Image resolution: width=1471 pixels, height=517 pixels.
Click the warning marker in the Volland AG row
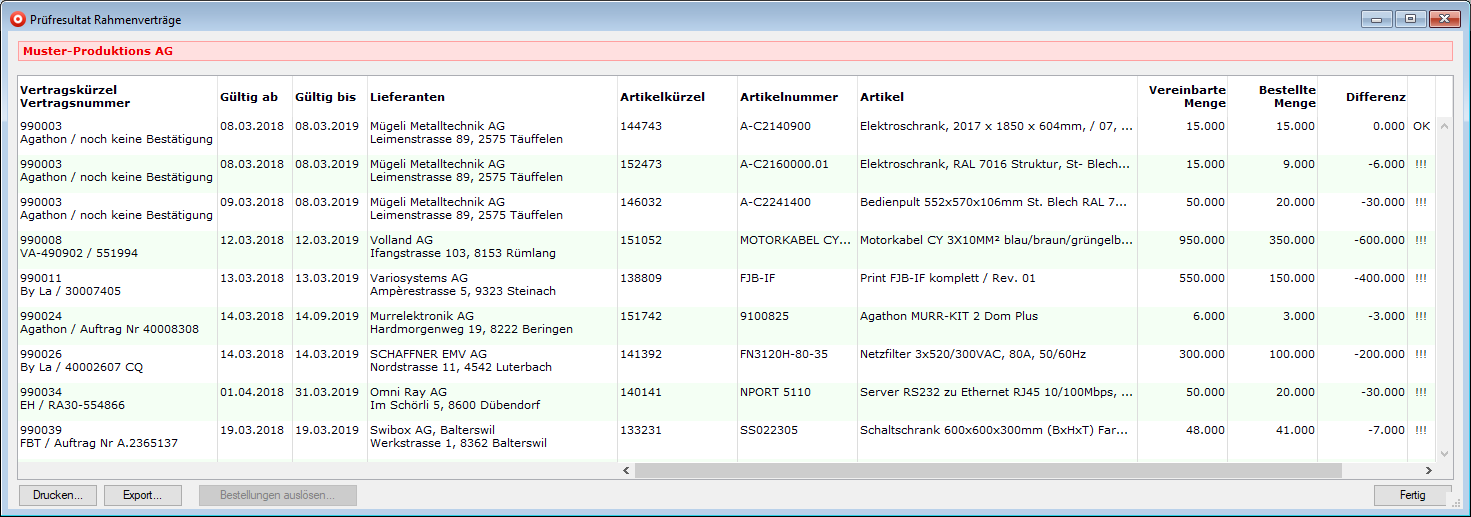coord(1421,241)
